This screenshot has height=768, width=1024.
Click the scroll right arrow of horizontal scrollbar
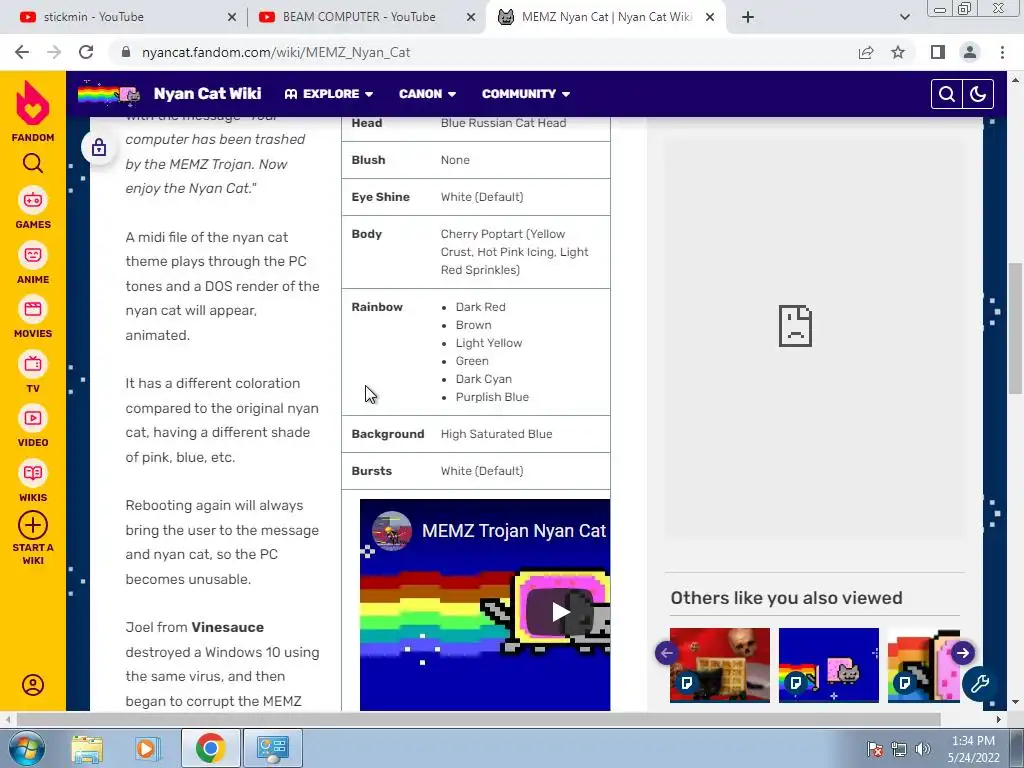click(998, 720)
